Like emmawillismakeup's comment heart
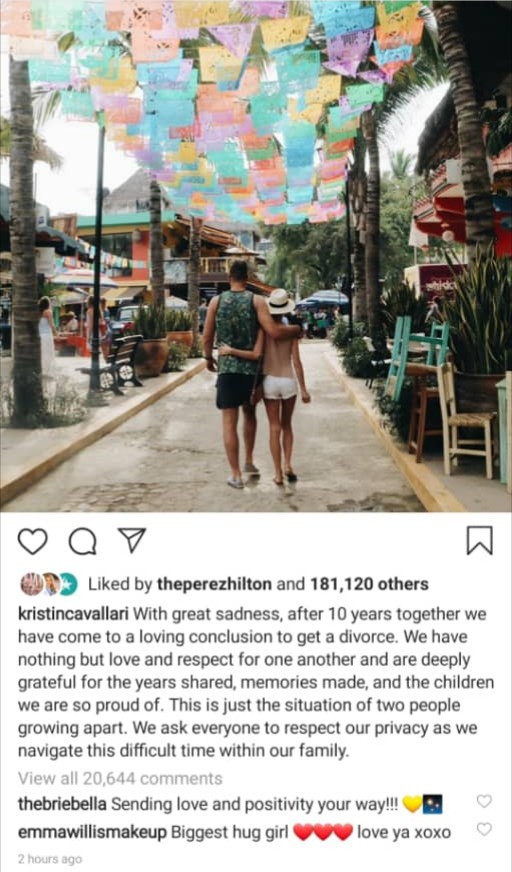Viewport: 512px width, 872px height. (484, 829)
